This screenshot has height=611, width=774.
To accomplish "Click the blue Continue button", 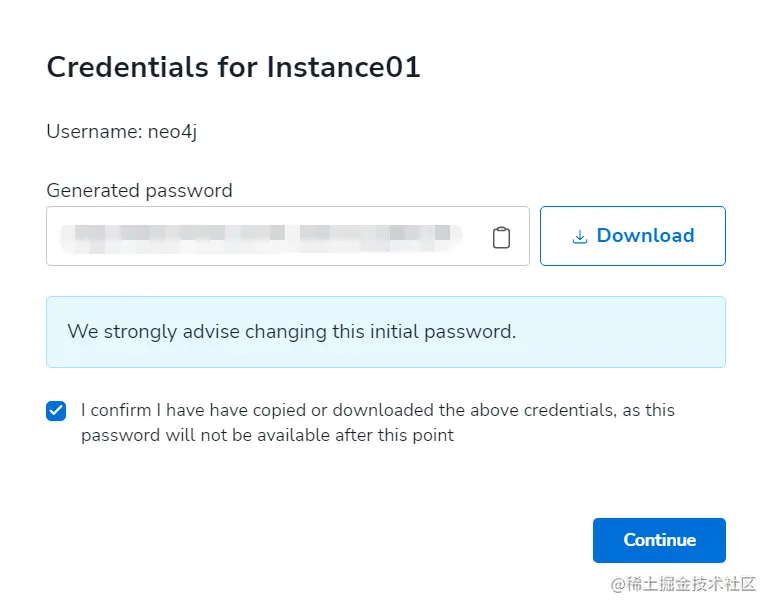I will [x=658, y=540].
